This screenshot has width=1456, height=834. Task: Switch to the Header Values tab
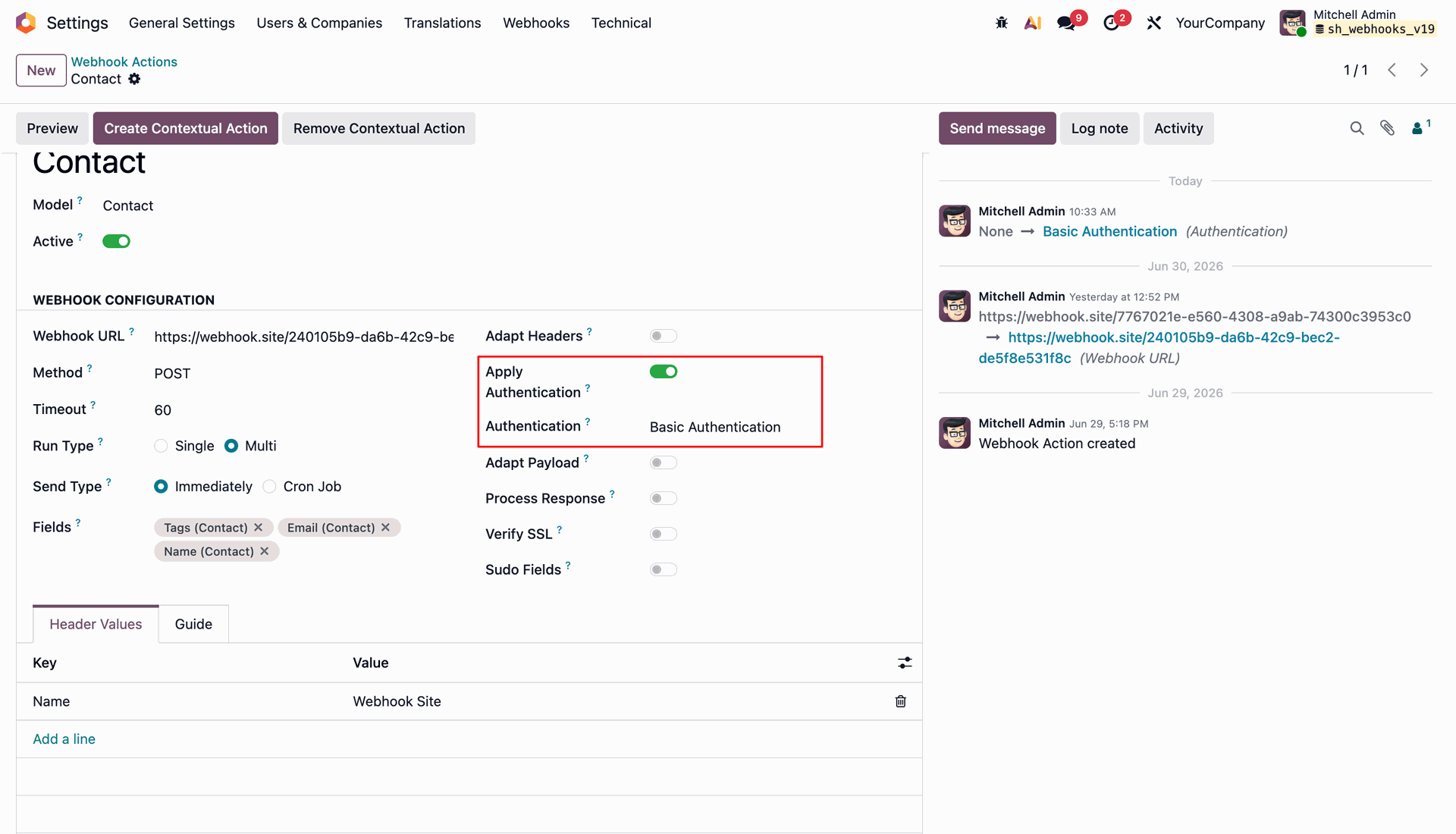coord(96,624)
